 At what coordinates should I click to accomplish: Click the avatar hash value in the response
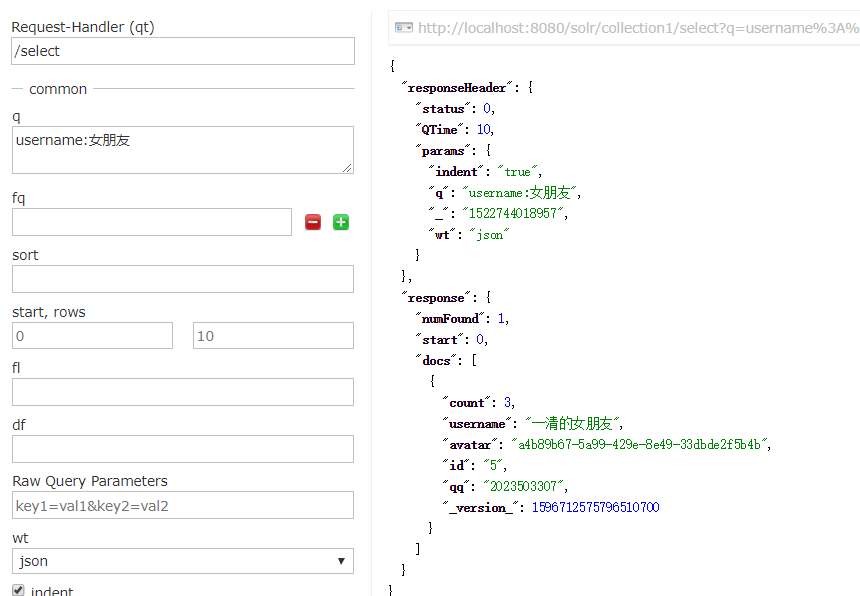click(640, 444)
